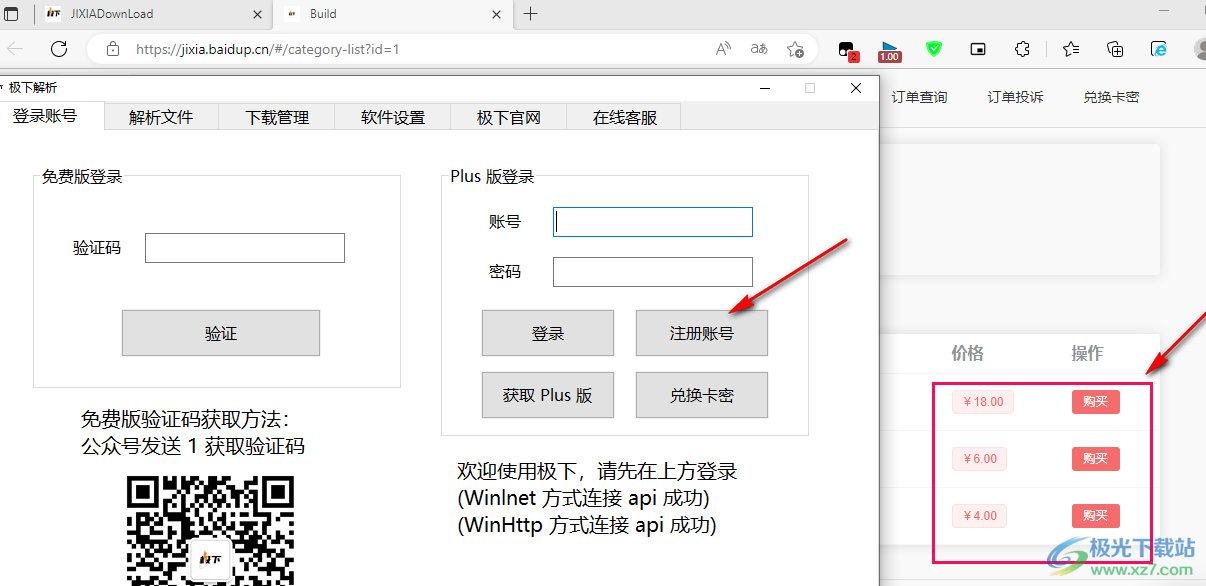
Task: Click 购买 for the ¥6.00 item
Action: click(x=1096, y=459)
